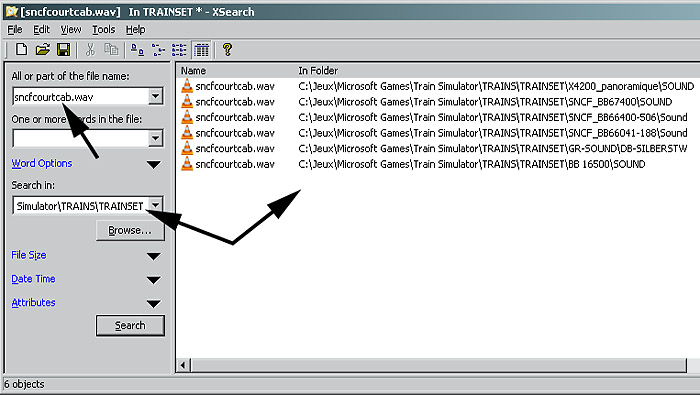The height and width of the screenshot is (395, 700).
Task: Select sncfcourtcab.wav in GR-SOUND\DB-SILBERSTW
Action: pos(235,149)
